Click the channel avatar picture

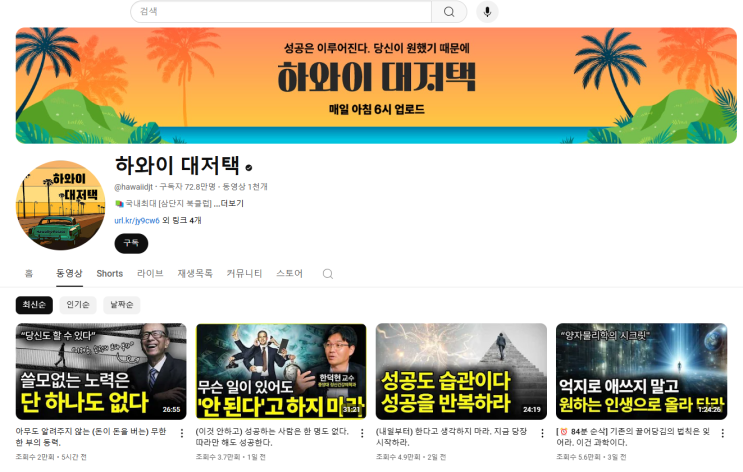pyautogui.click(x=61, y=205)
